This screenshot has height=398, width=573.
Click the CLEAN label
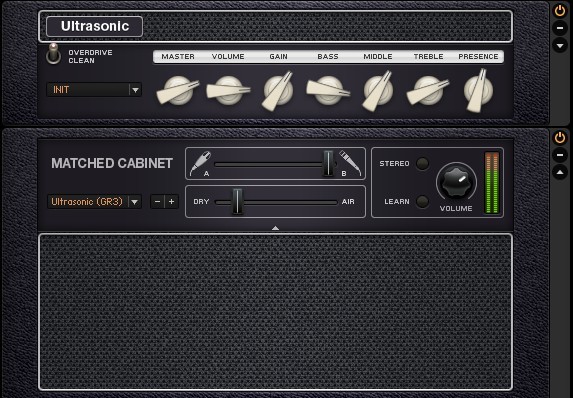pyautogui.click(x=81, y=61)
